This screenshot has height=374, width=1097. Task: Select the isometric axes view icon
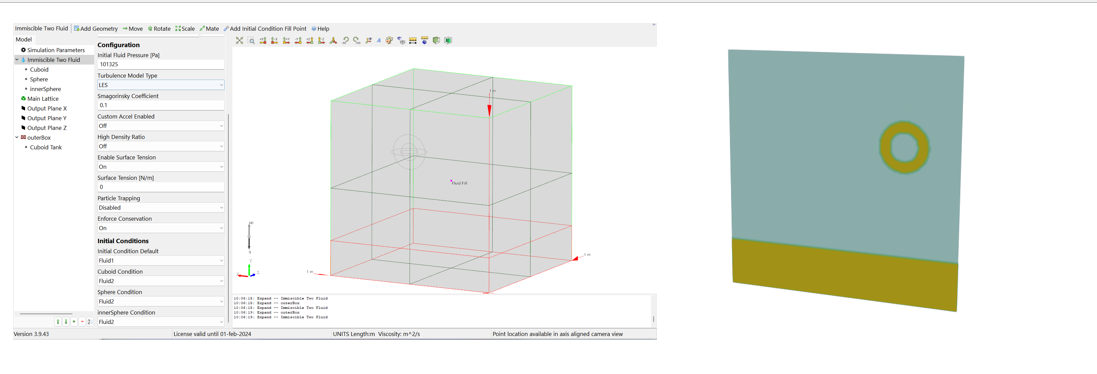point(334,41)
